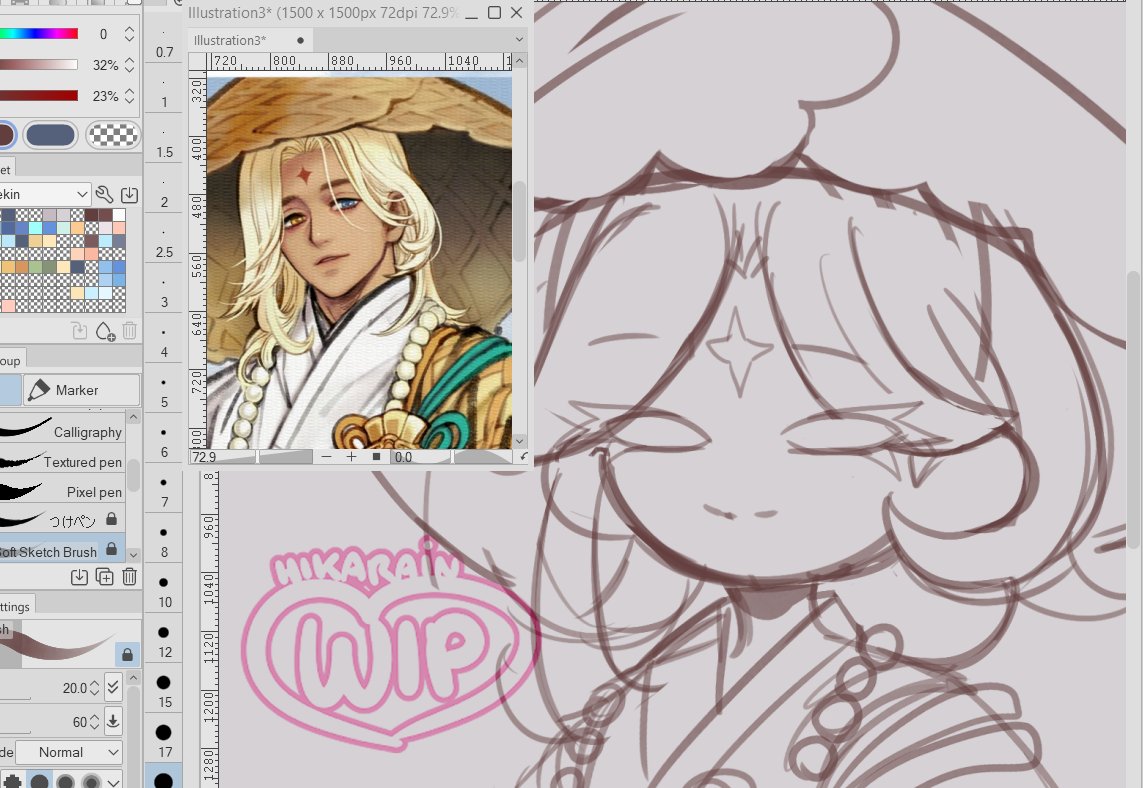Click the 23% value stepper arrows
The height and width of the screenshot is (788, 1143).
coord(129,95)
